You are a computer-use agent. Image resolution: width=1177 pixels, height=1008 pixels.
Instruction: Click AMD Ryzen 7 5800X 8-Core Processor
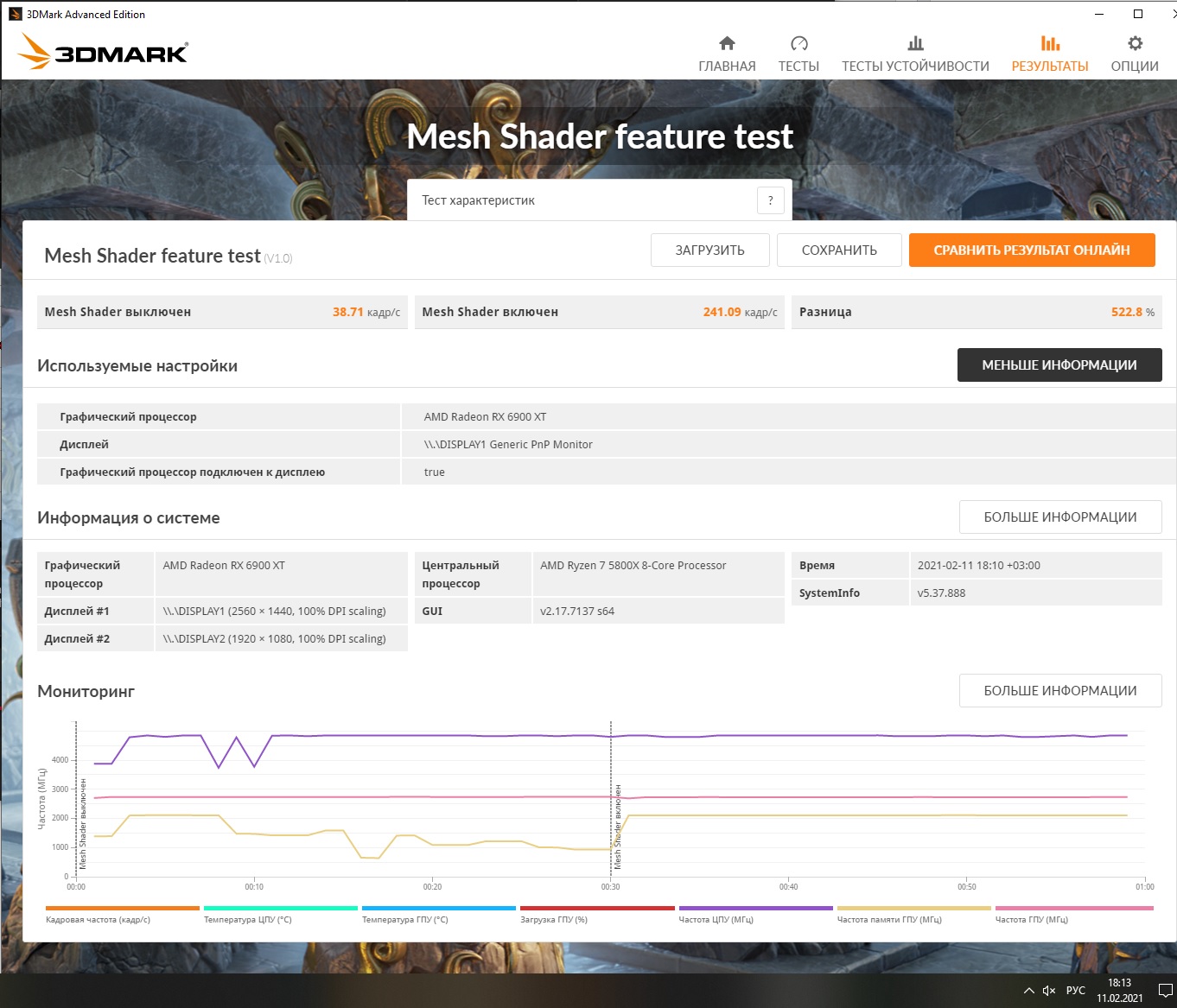click(x=633, y=566)
